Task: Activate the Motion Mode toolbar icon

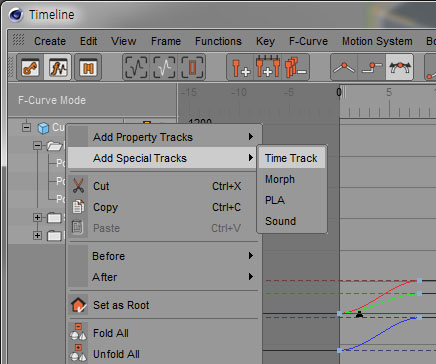Action: click(x=88, y=68)
